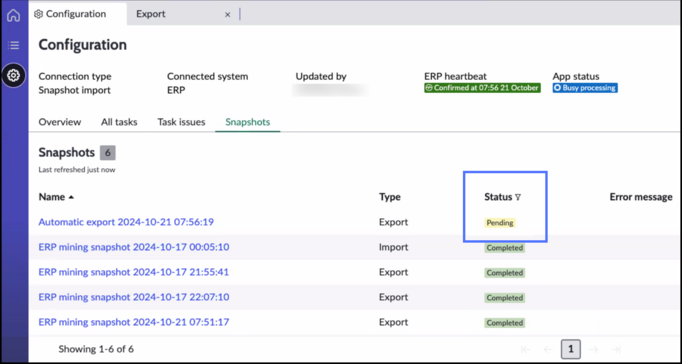
Task: Open ERP mining snapshot 2024-10-17 00:05:10
Action: pos(134,247)
